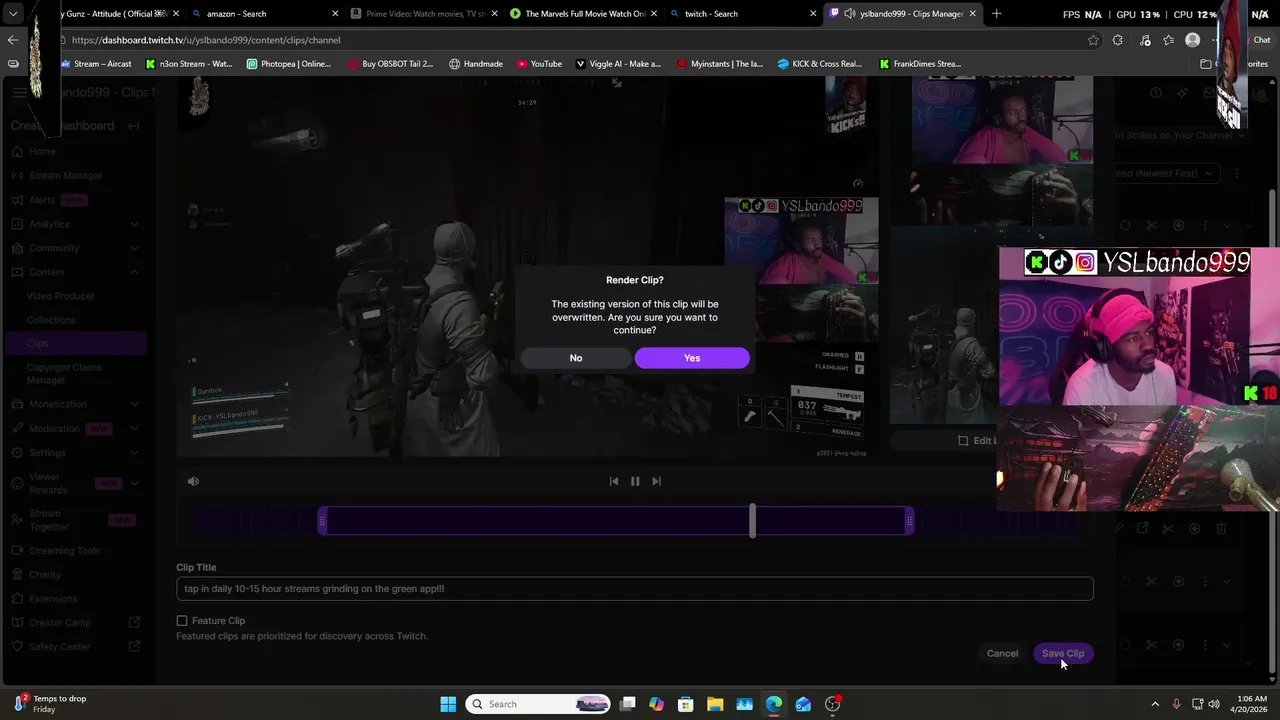Open the FrankDimes Stream bookmark
This screenshot has width=1280, height=720.
click(x=920, y=64)
